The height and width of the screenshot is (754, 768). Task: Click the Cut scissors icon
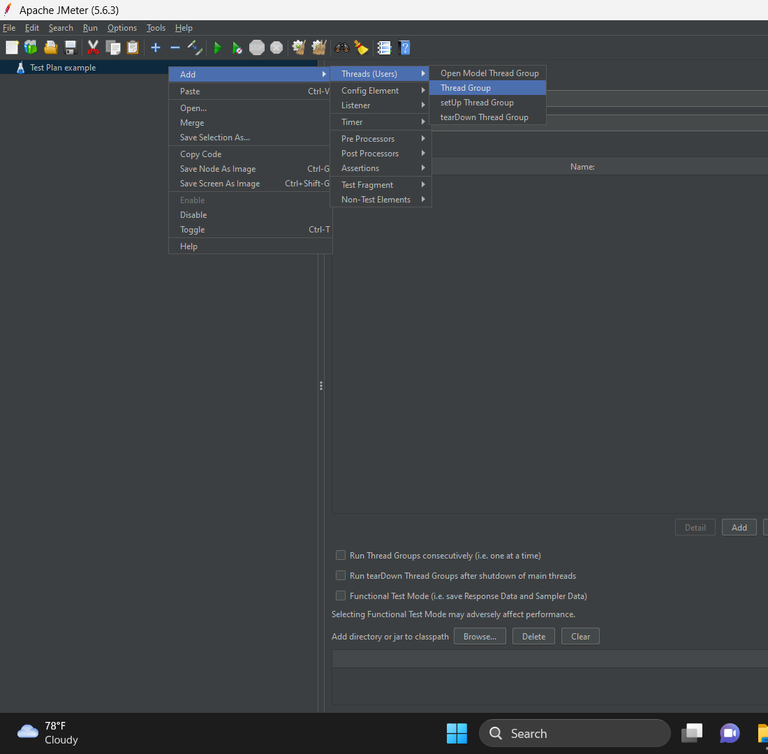(93, 48)
